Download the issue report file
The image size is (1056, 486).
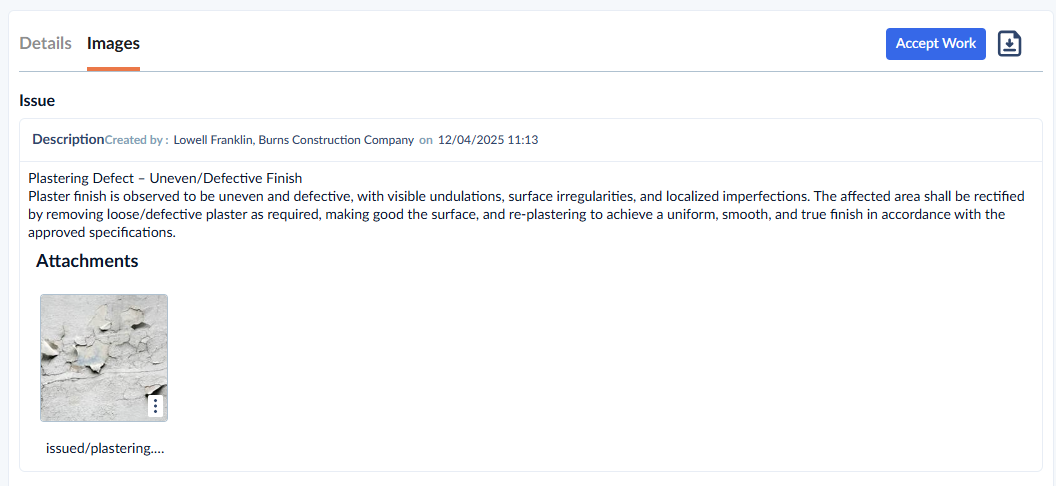1010,44
